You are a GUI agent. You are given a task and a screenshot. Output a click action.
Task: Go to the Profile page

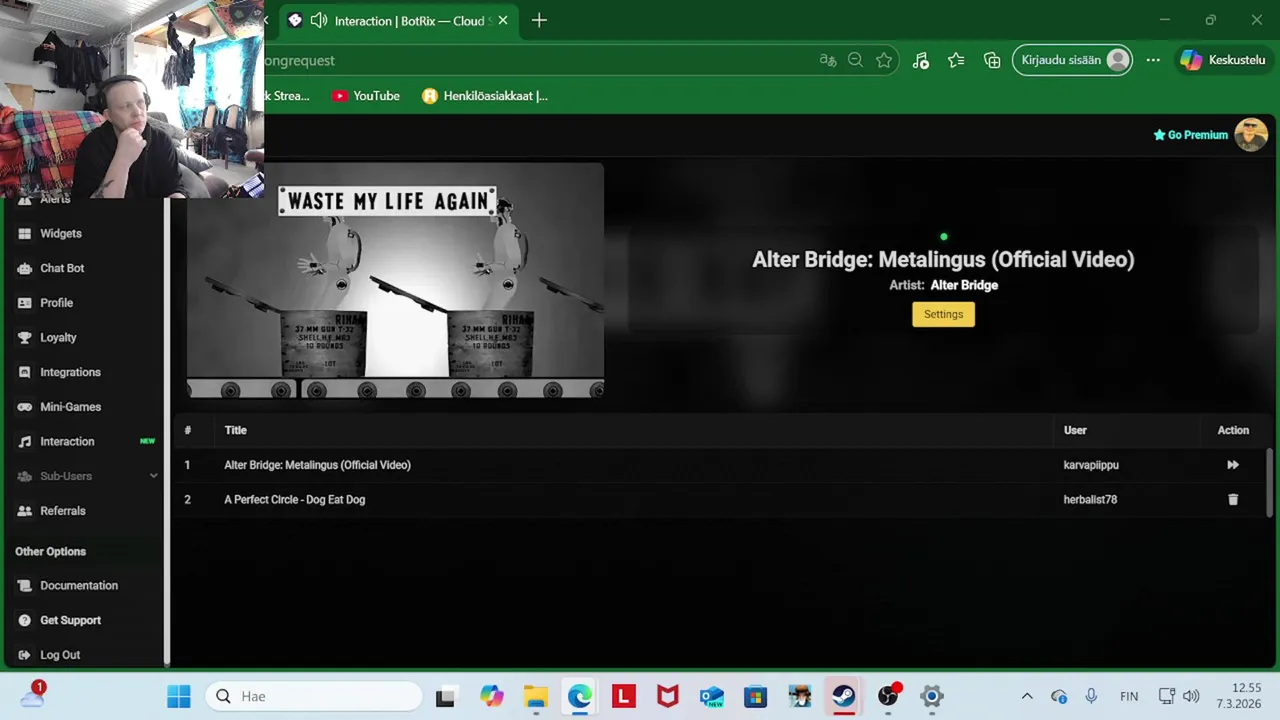pyautogui.click(x=56, y=303)
